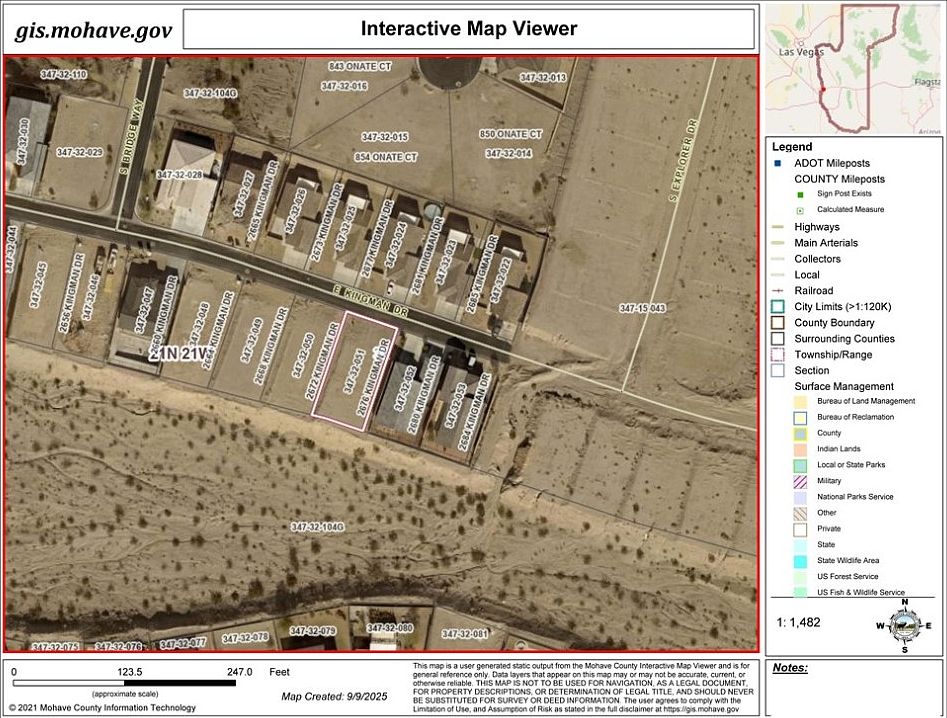
Task: Select the cyan State Wildlife Area swatch
Action: tap(799, 561)
